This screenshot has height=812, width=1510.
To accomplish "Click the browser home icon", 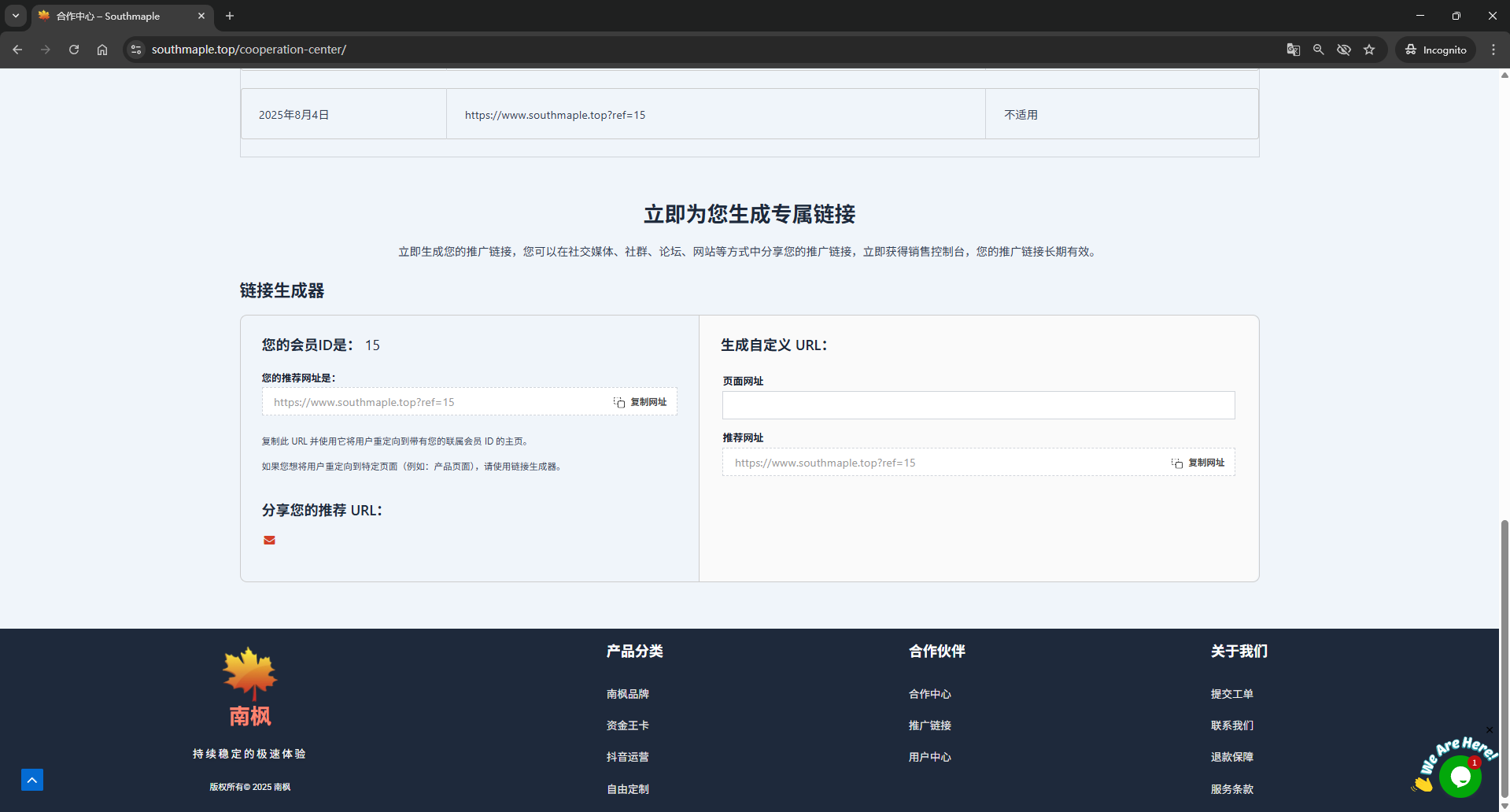I will (102, 49).
